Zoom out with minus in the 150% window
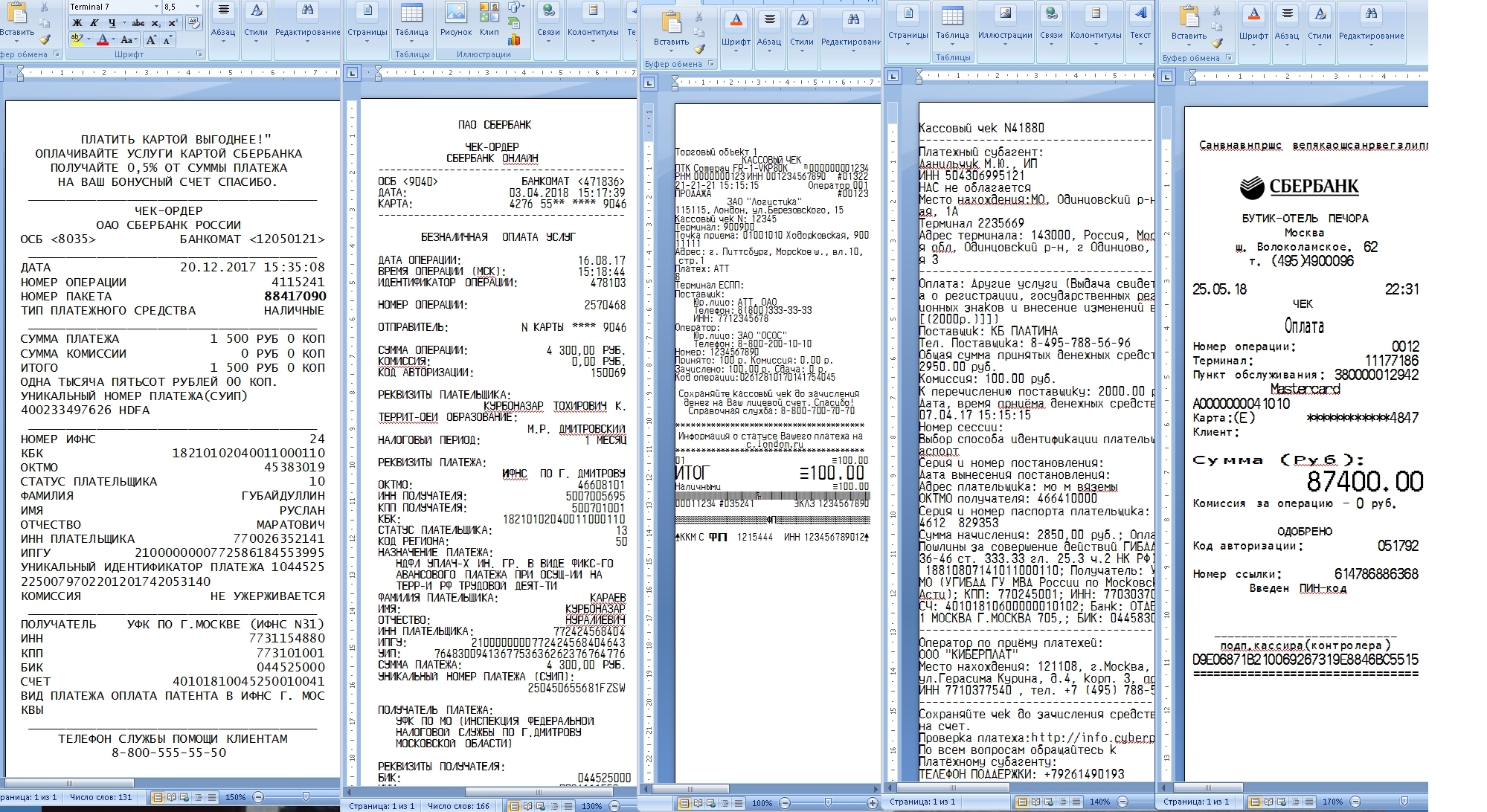1487x812 pixels. click(258, 796)
